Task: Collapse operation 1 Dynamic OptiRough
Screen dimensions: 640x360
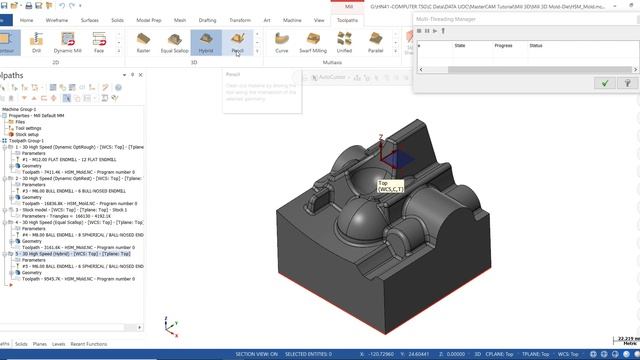Action: (5, 147)
